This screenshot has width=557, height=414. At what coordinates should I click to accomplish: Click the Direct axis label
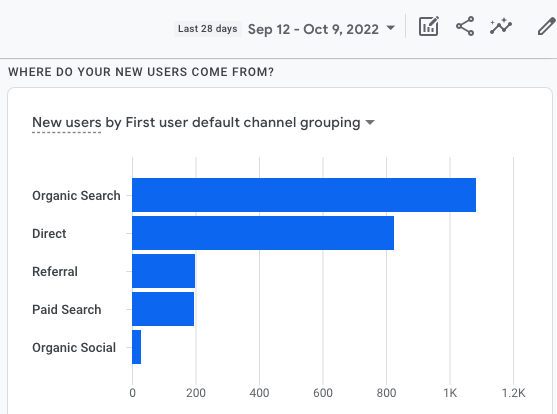tap(49, 234)
